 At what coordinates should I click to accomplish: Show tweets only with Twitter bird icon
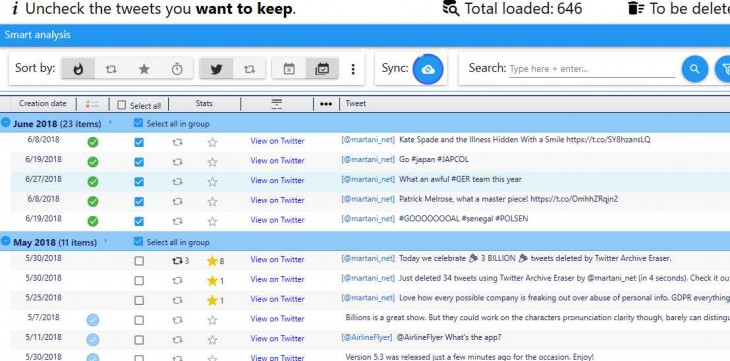tap(216, 69)
